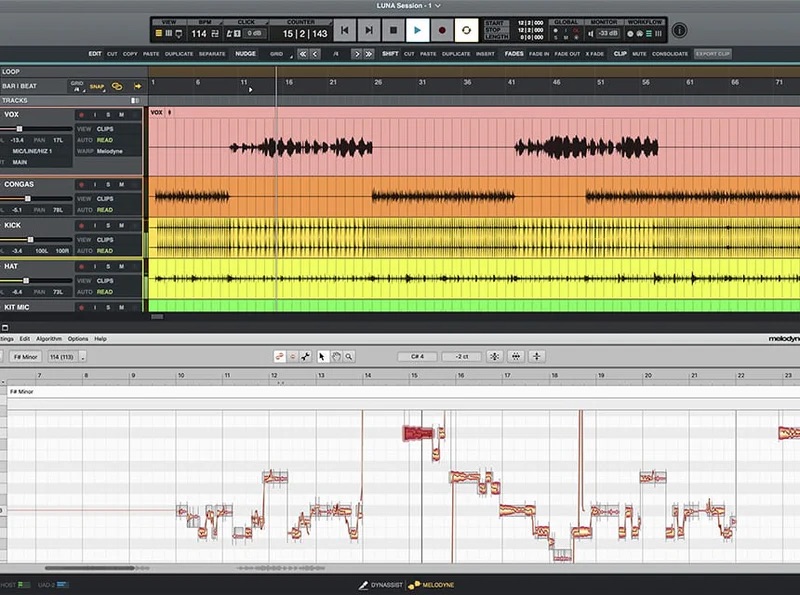The width and height of the screenshot is (800, 595).
Task: Record-arm the VOX track
Action: point(82,115)
